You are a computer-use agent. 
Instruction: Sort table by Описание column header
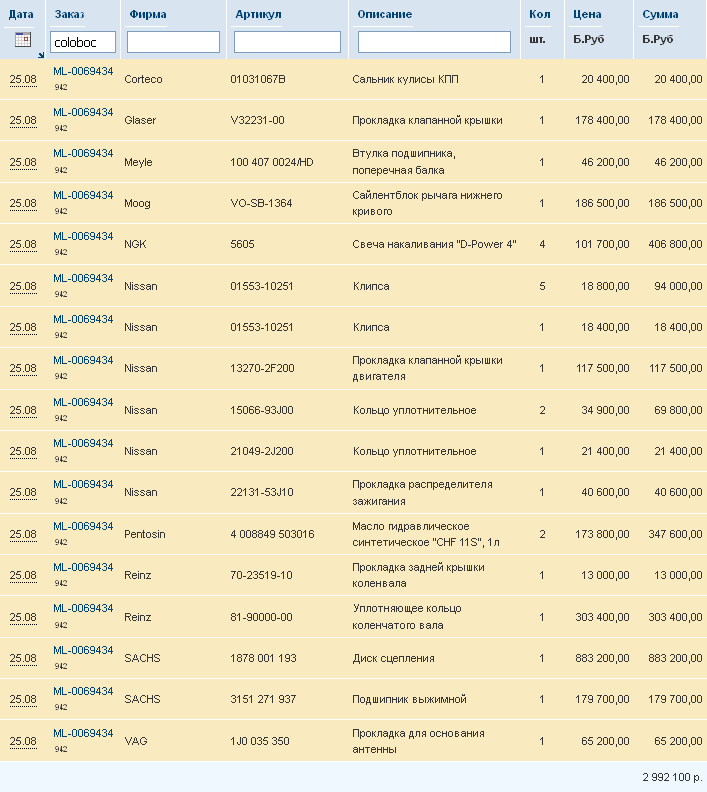click(x=385, y=15)
